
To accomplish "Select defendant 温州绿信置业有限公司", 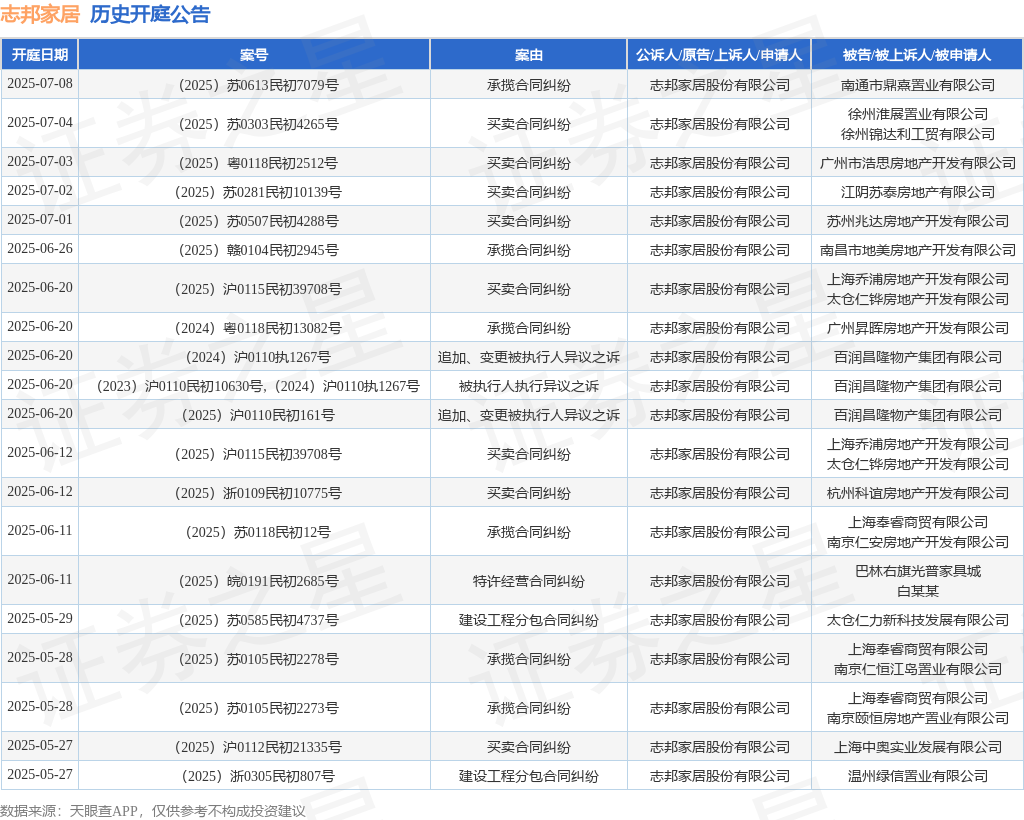I will [918, 776].
